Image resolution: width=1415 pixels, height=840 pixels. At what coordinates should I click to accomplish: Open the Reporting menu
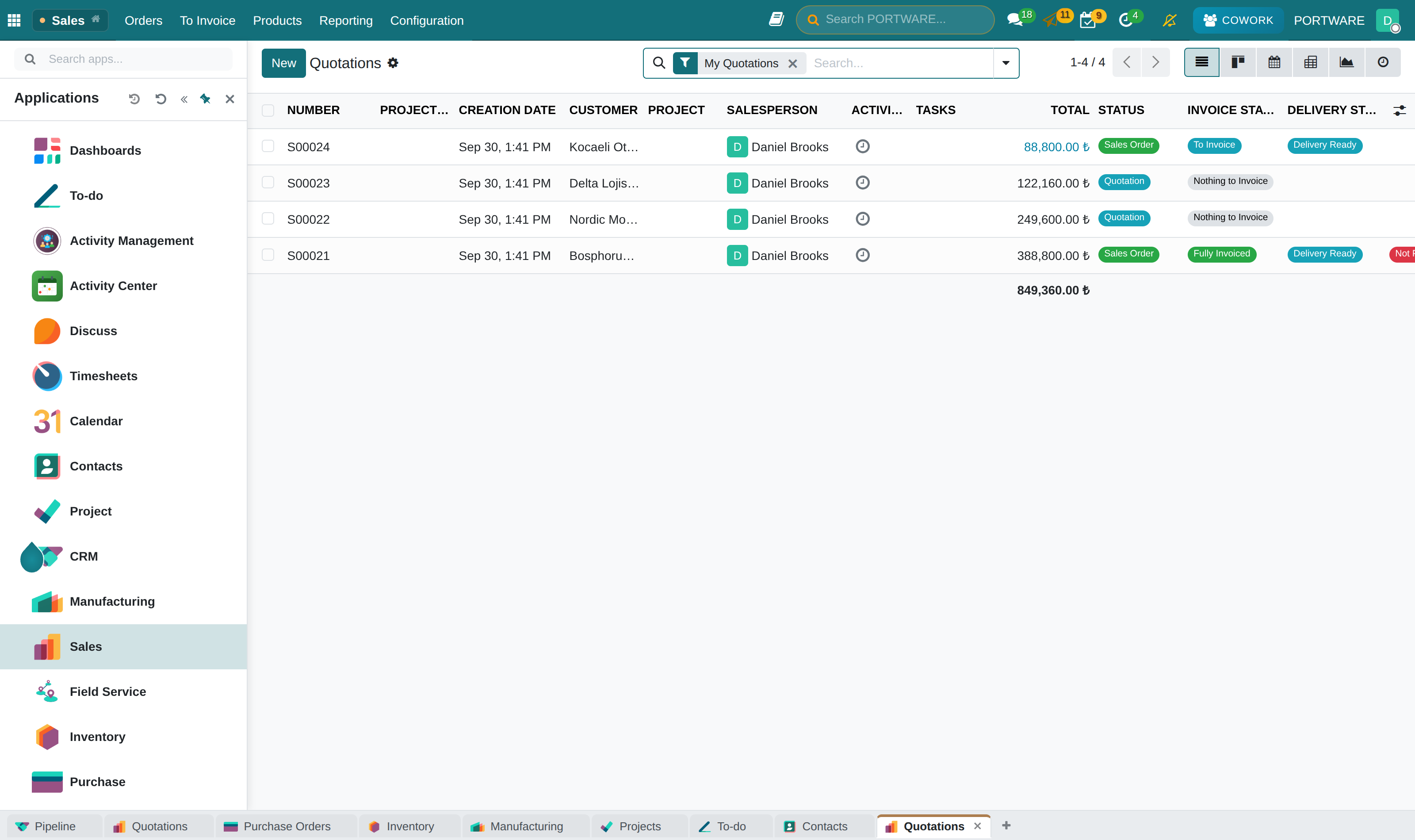tap(346, 20)
